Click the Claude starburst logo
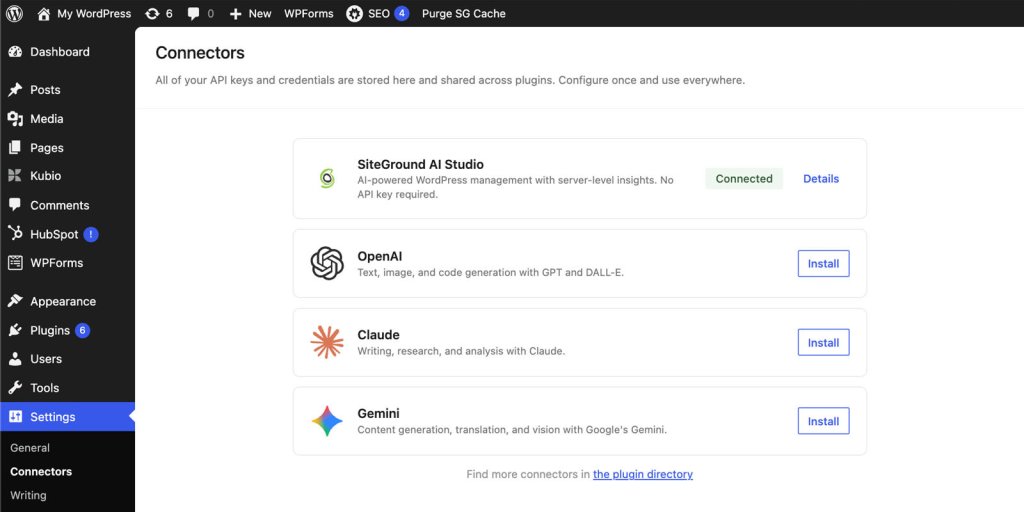The width and height of the screenshot is (1024, 512). point(327,342)
